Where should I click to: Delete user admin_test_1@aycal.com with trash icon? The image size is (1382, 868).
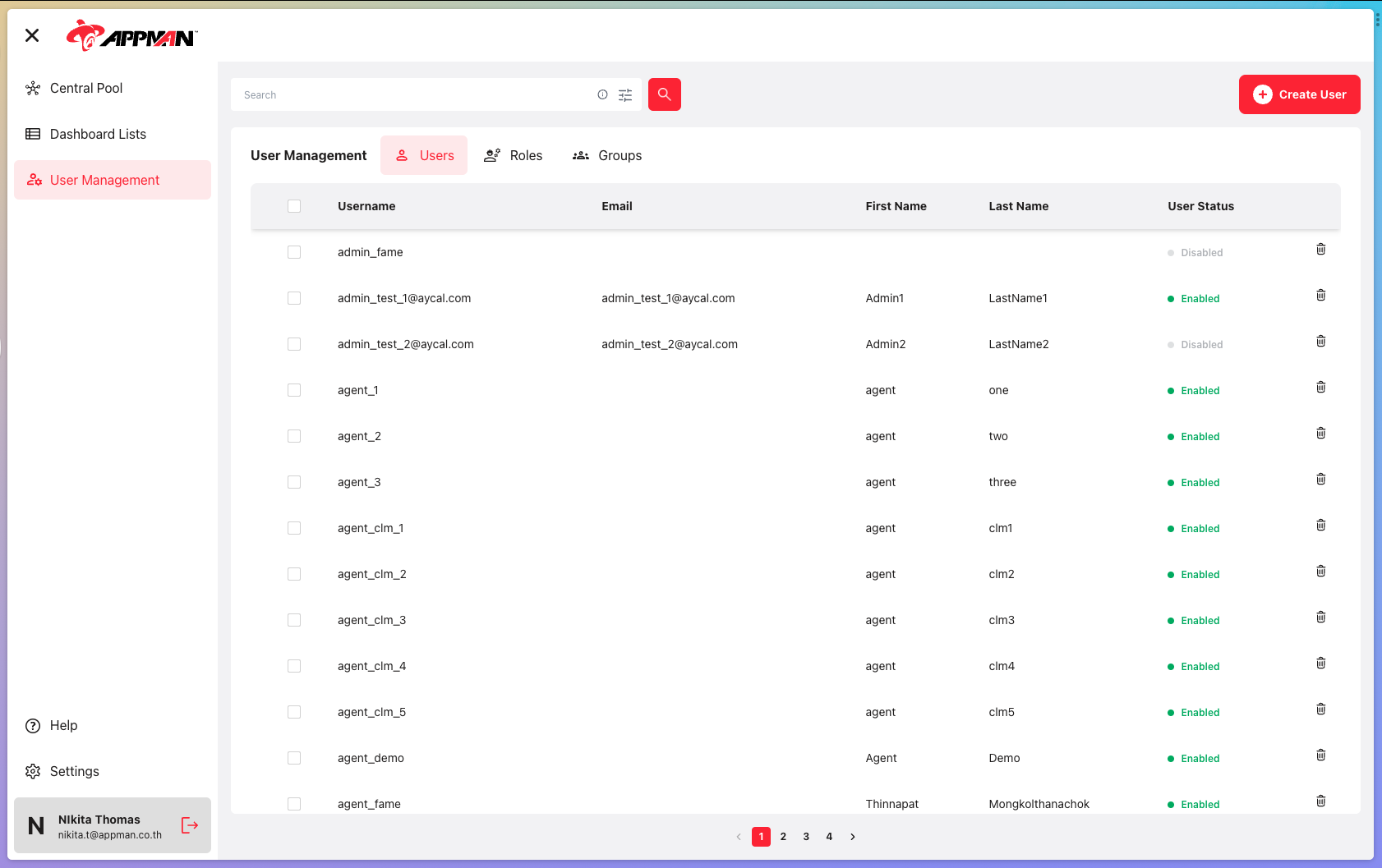click(1321, 295)
